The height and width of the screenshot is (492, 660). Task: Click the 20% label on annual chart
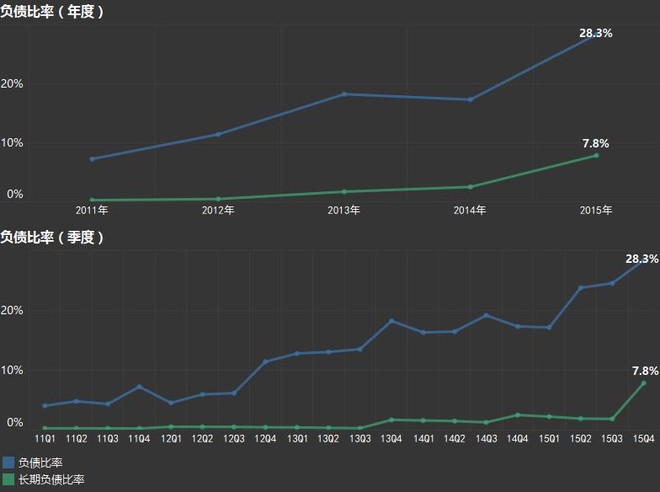point(12,84)
